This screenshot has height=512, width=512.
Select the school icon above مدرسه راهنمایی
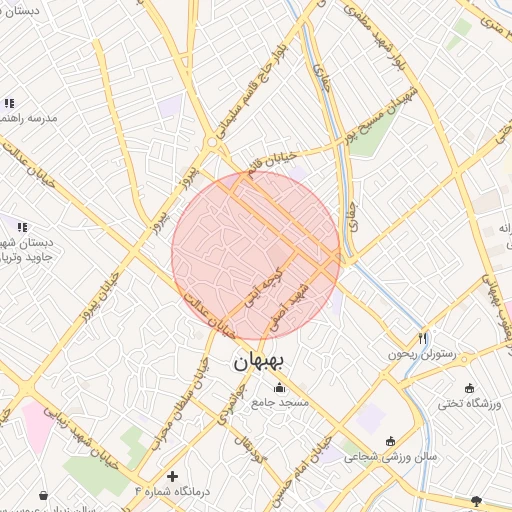pos(10,104)
